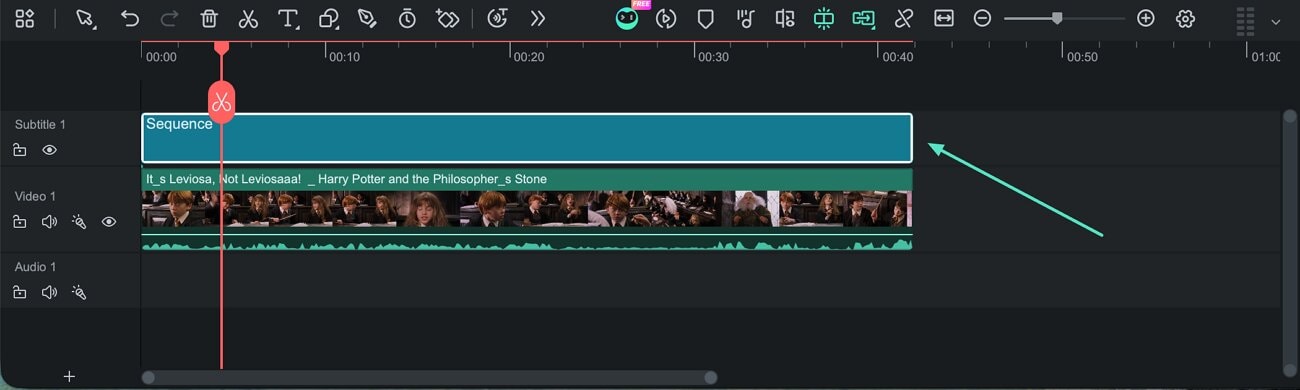Screen dimensions: 1300x390
Task: Open the audio beat detection icon
Action: coord(745,18)
